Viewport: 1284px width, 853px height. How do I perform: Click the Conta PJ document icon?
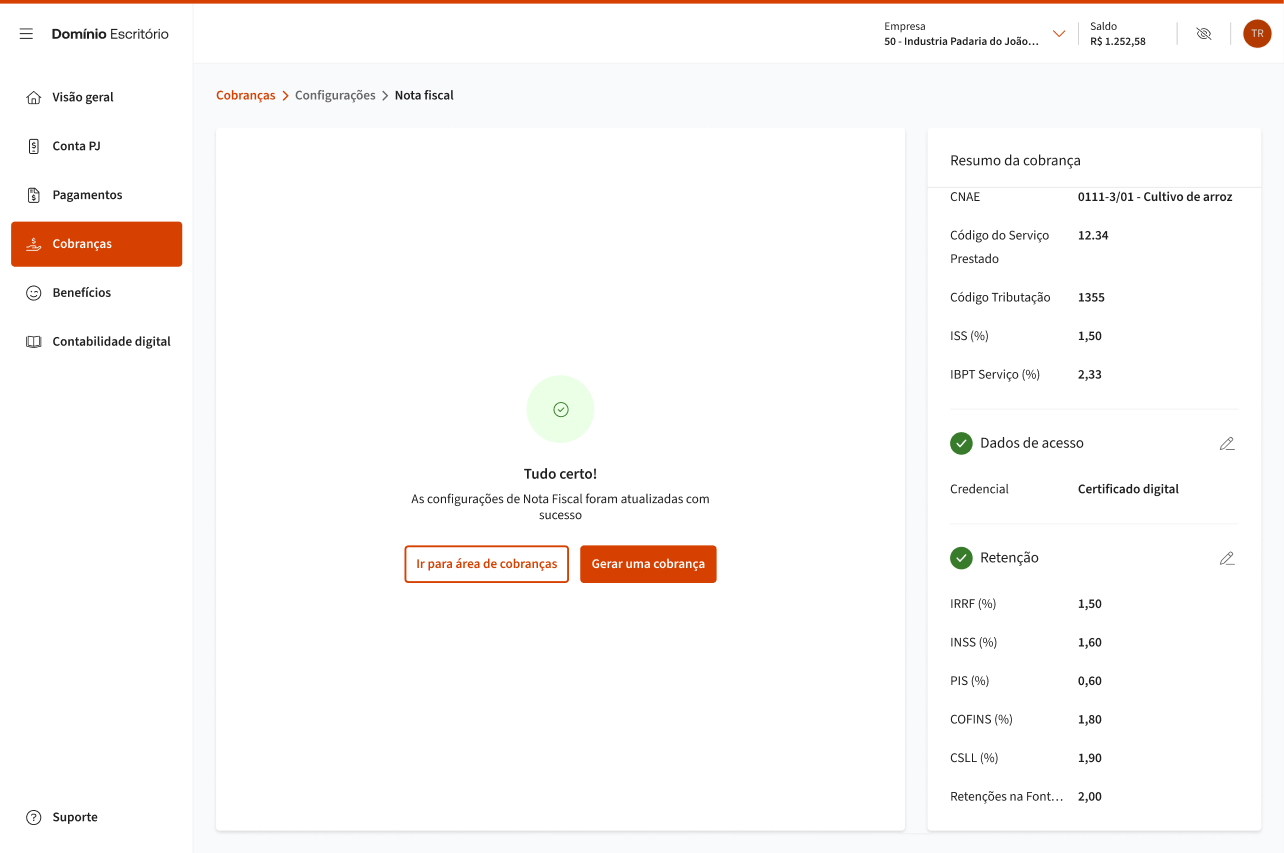tap(33, 146)
